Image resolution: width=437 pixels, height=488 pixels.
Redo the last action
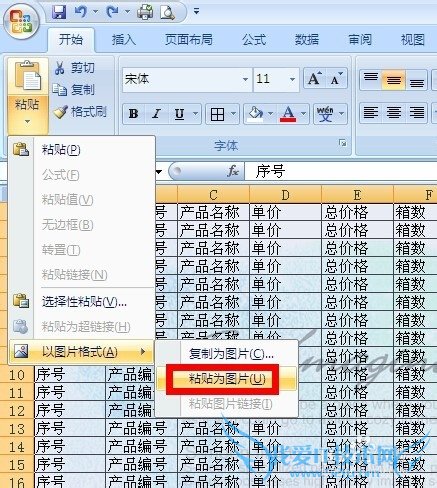[x=112, y=12]
